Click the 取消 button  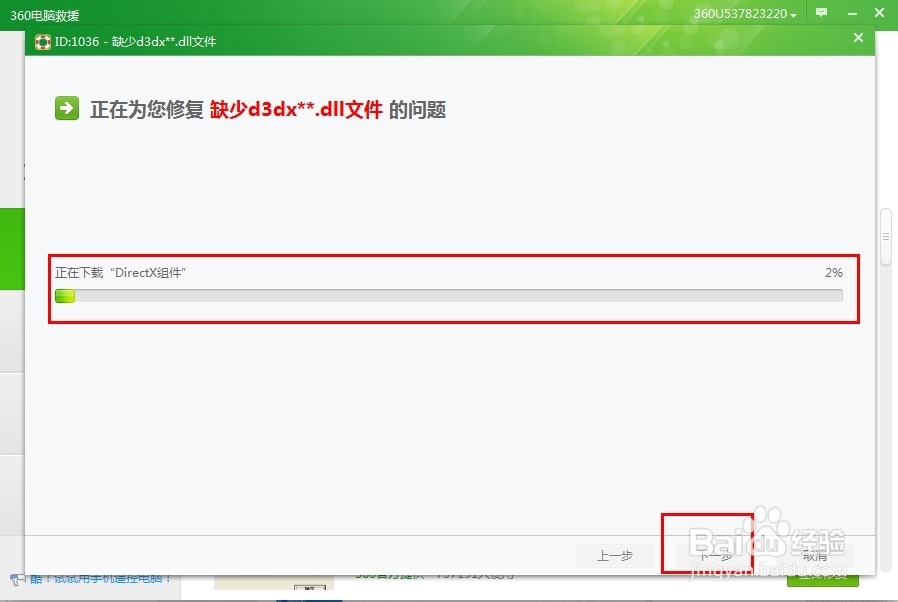[x=814, y=556]
